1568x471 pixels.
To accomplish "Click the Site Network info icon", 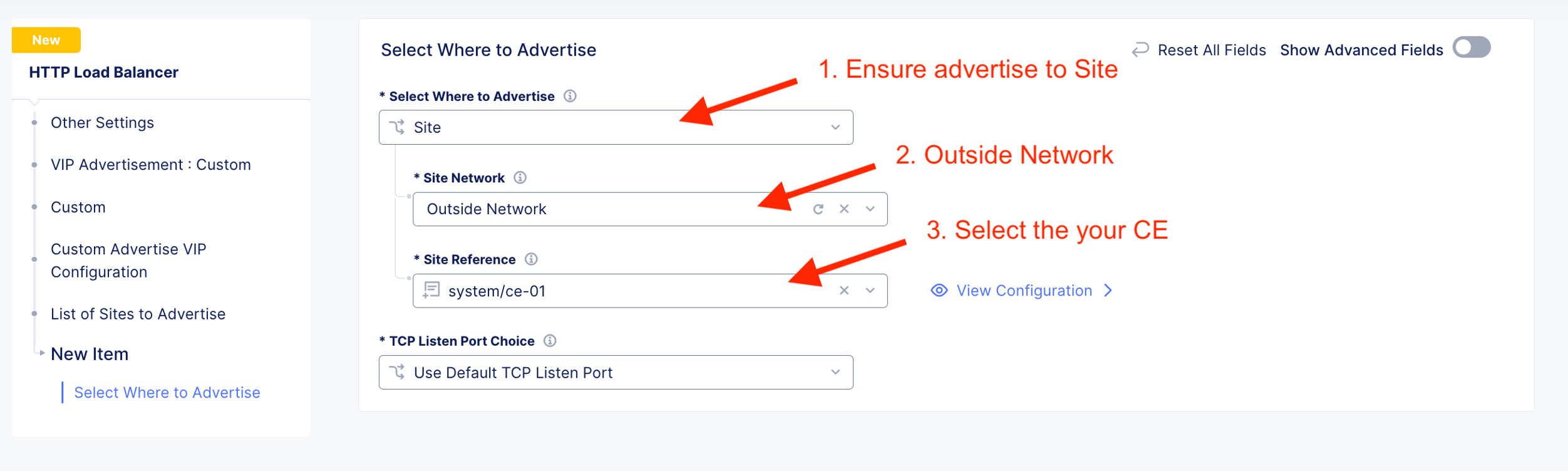I will pos(520,178).
